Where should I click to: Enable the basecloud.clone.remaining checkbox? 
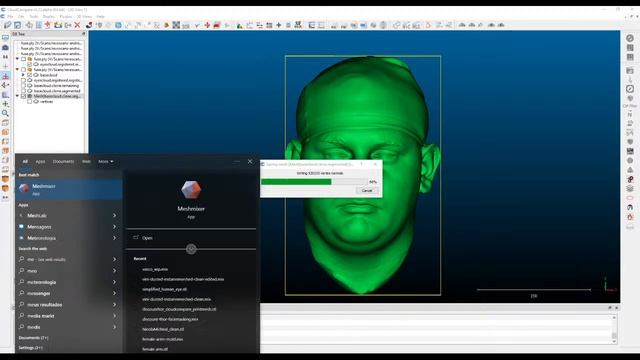23,86
